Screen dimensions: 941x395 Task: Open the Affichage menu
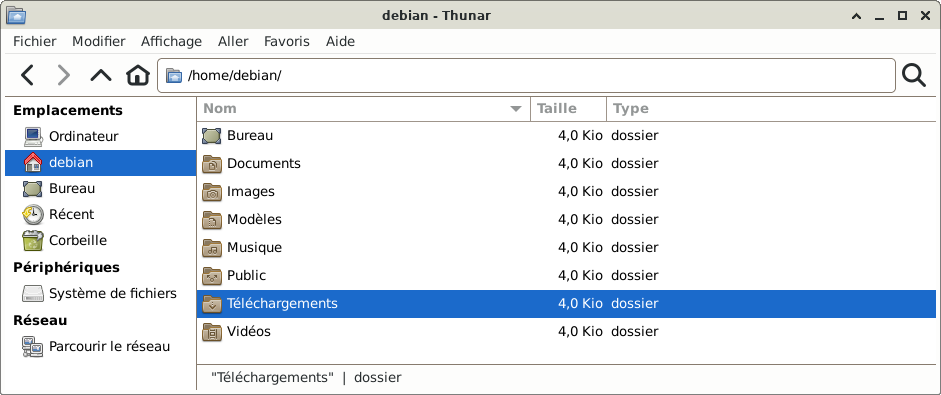point(171,41)
